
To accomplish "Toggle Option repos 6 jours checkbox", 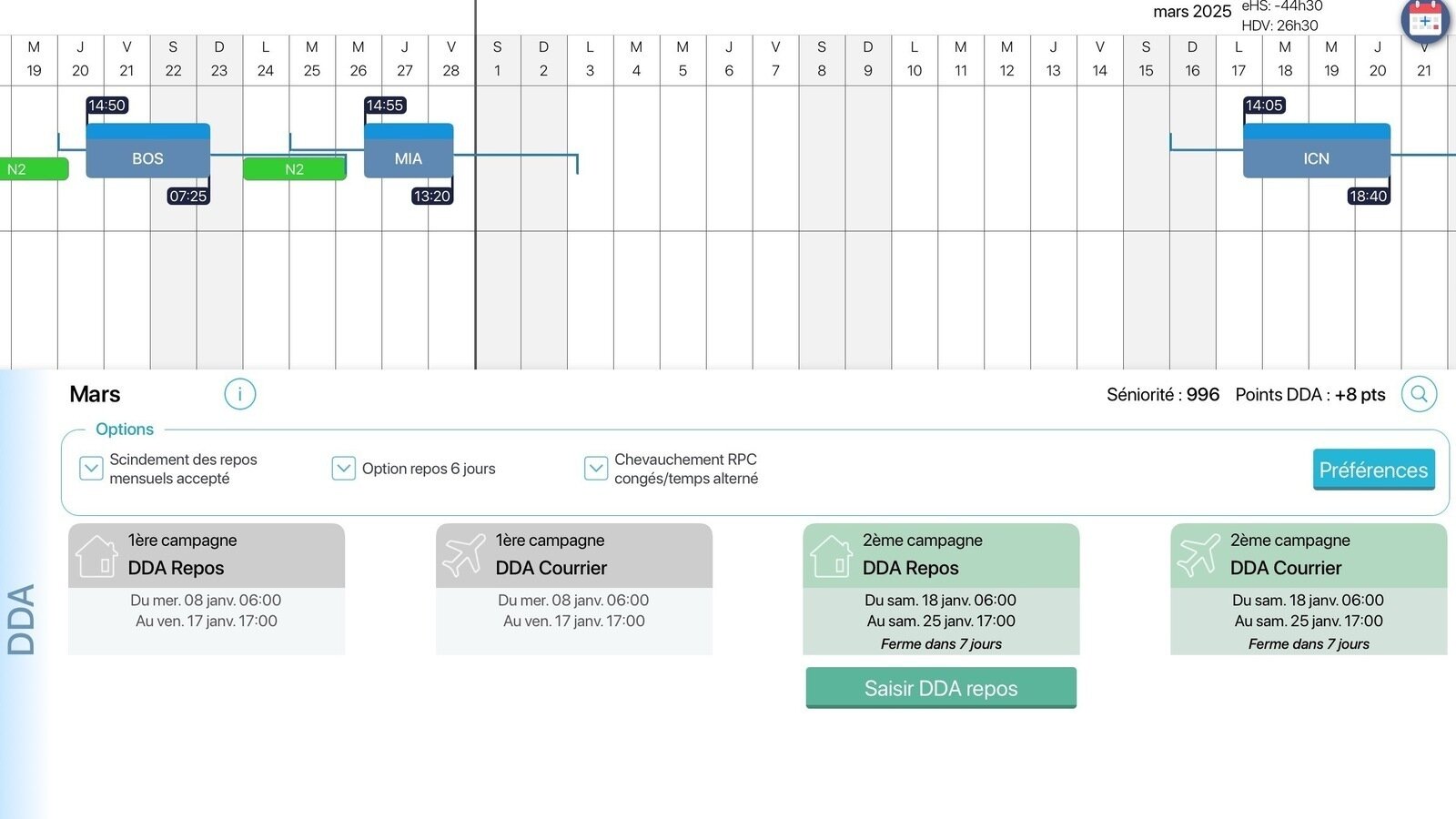I will coord(343,469).
